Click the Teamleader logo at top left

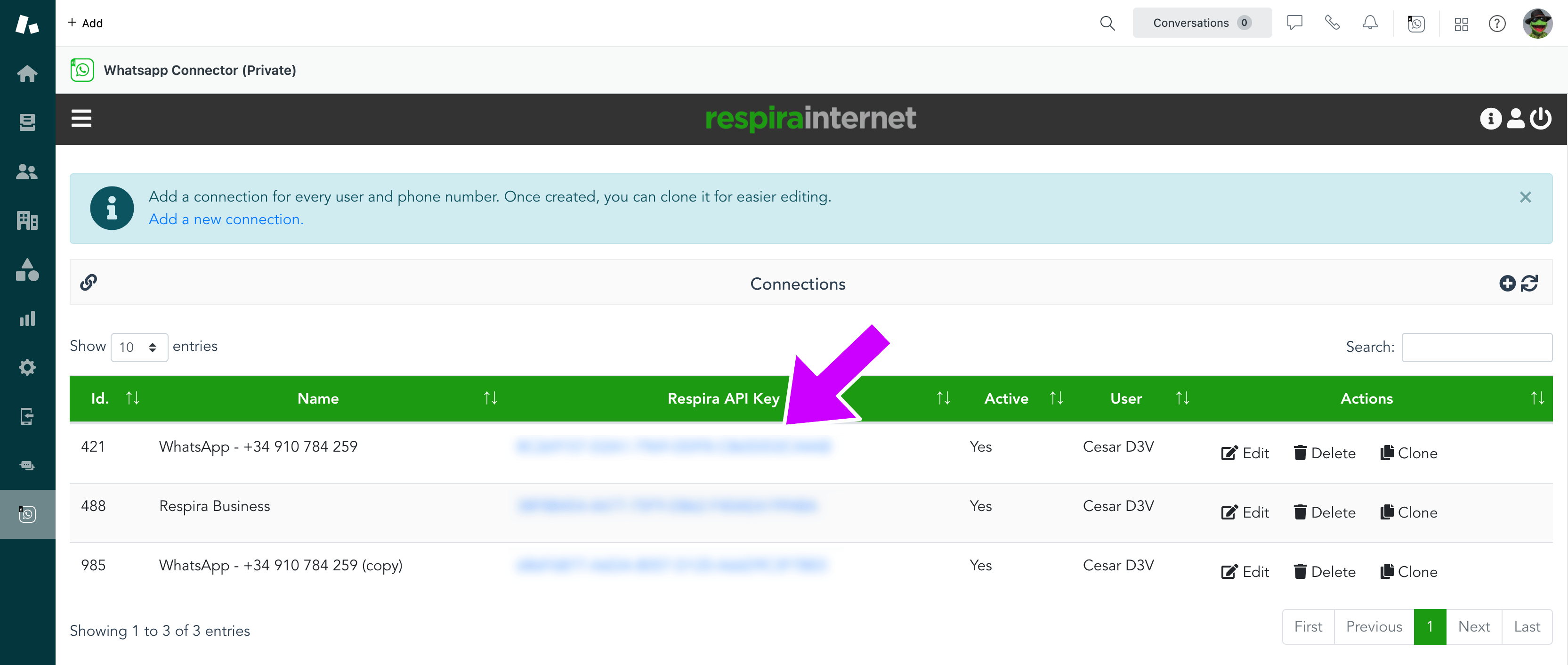27,24
